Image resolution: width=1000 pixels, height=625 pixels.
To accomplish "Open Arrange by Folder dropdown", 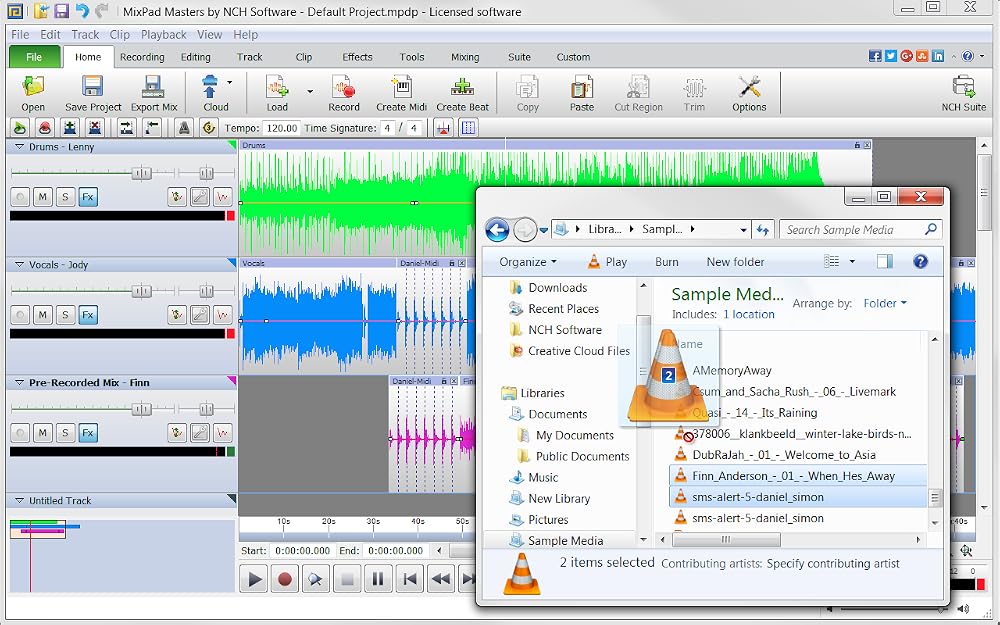I will (x=885, y=304).
